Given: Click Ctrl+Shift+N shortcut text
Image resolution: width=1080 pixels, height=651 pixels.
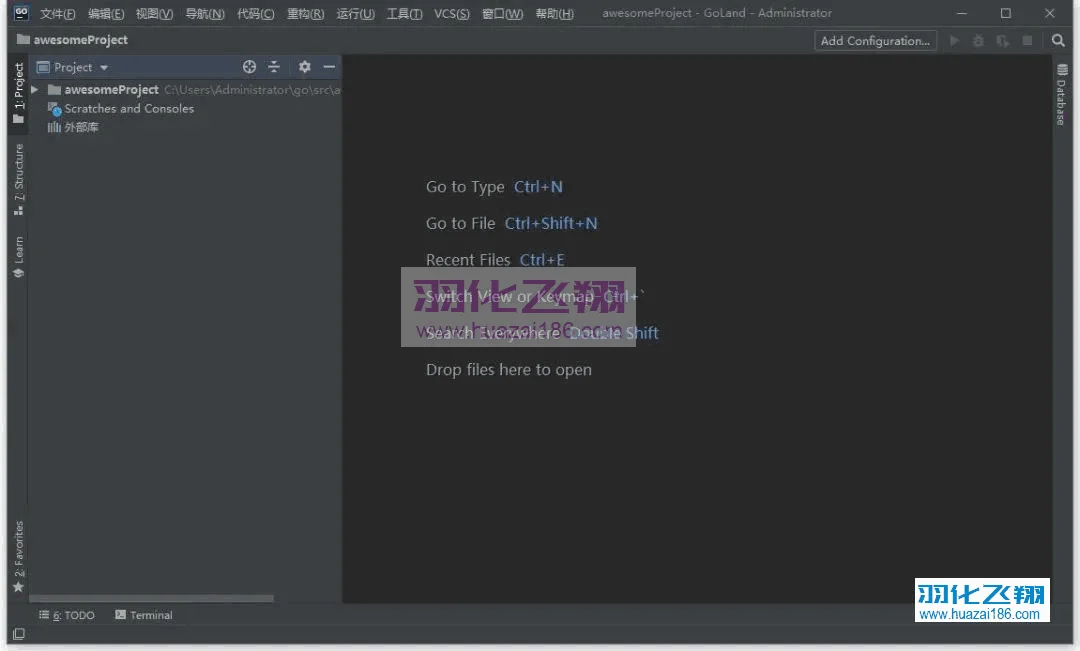Looking at the screenshot, I should (x=551, y=223).
